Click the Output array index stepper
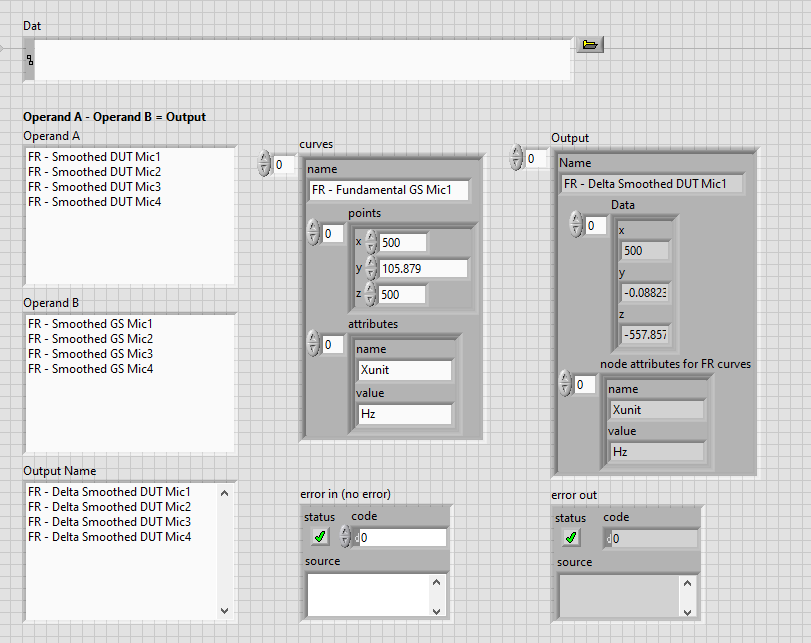811x643 pixels. (x=517, y=158)
